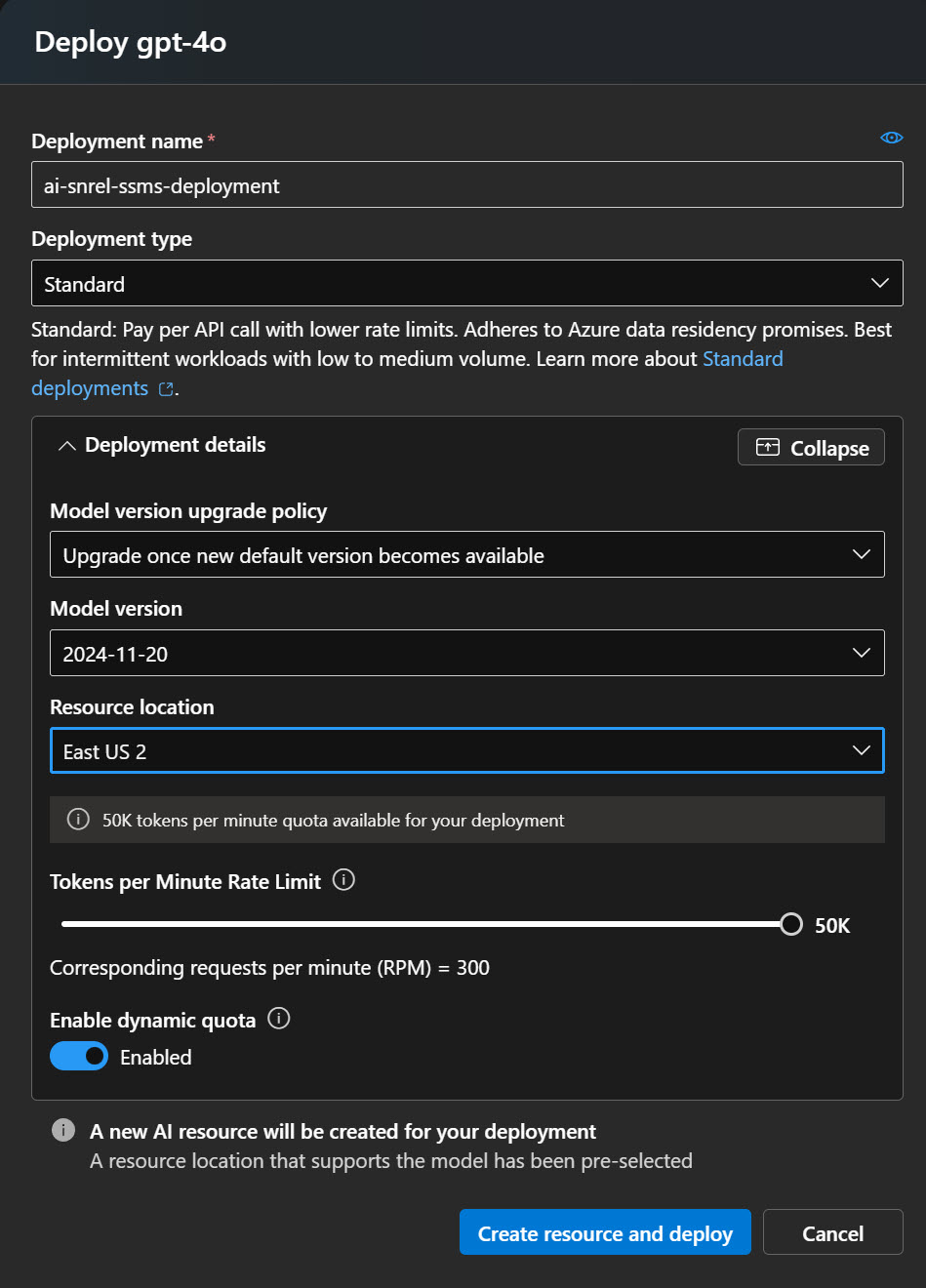926x1288 pixels.
Task: Open the Resource location East US 2 dropdown
Action: [466, 750]
